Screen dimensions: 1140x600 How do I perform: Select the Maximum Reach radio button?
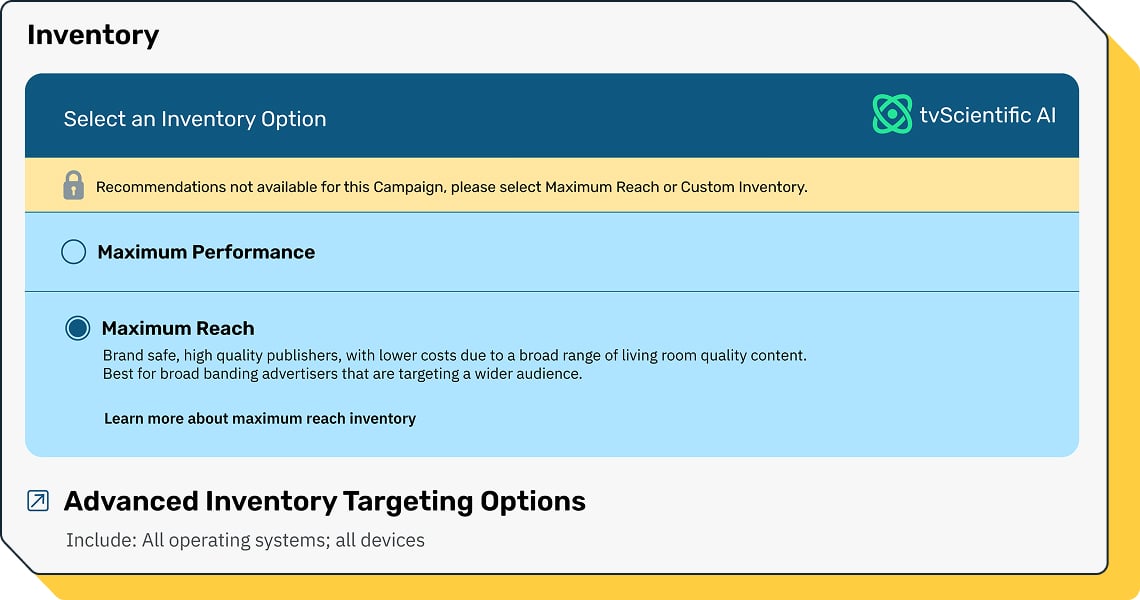tap(78, 328)
